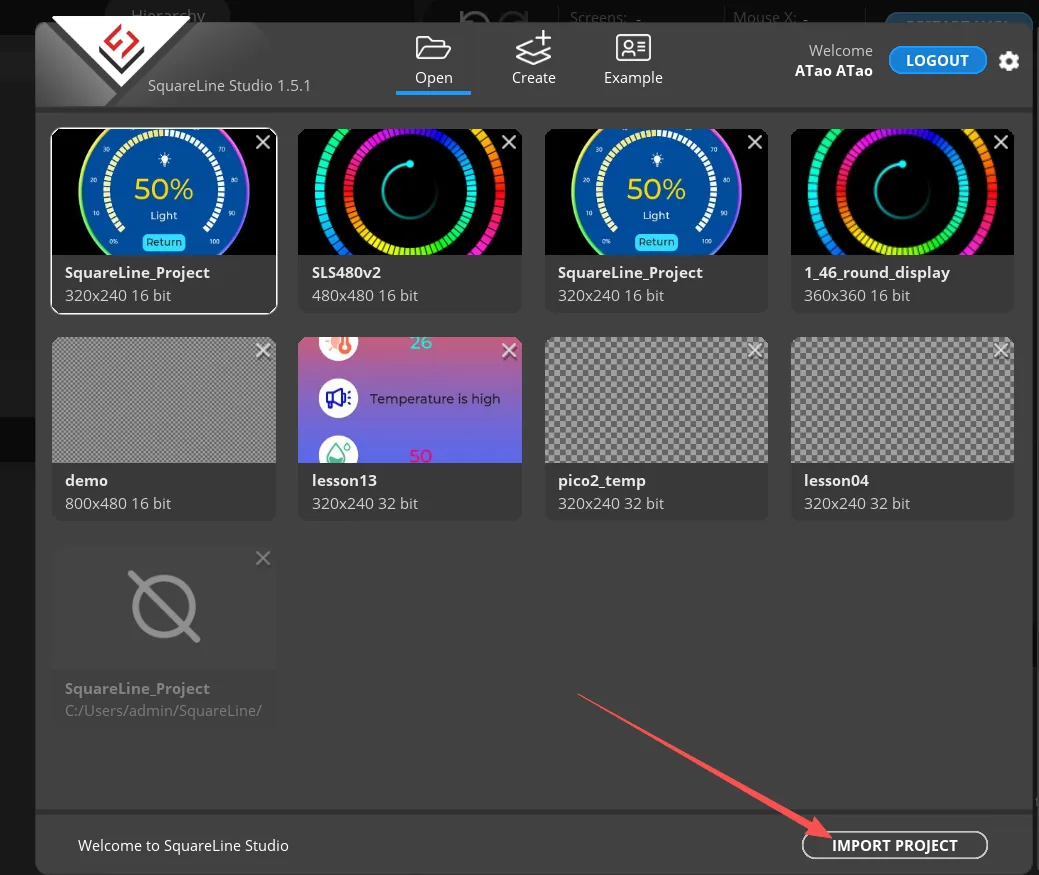
Task: Select the missing-project placeholder icon
Action: click(x=164, y=606)
